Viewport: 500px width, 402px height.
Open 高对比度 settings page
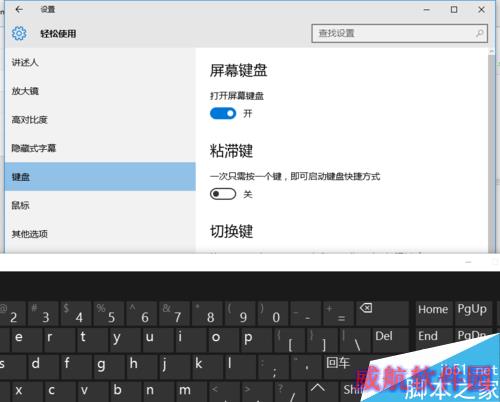(x=100, y=120)
